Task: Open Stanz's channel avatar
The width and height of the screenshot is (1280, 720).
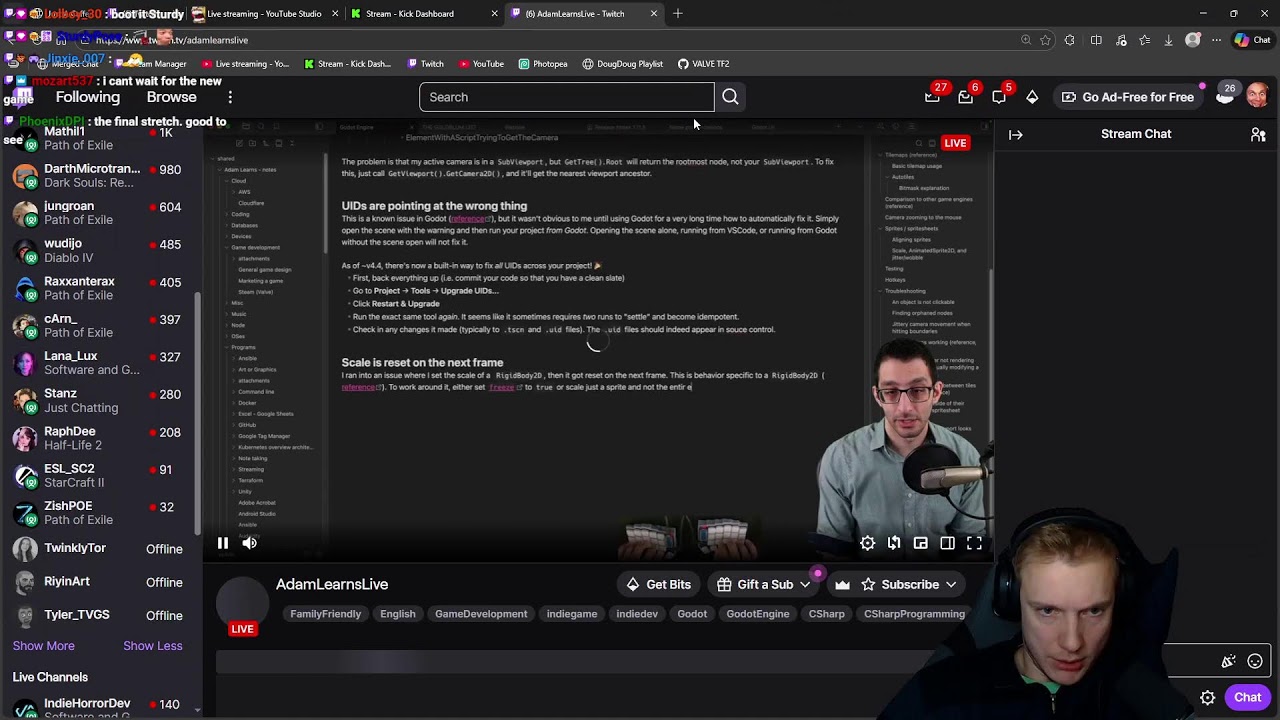Action: (26, 400)
